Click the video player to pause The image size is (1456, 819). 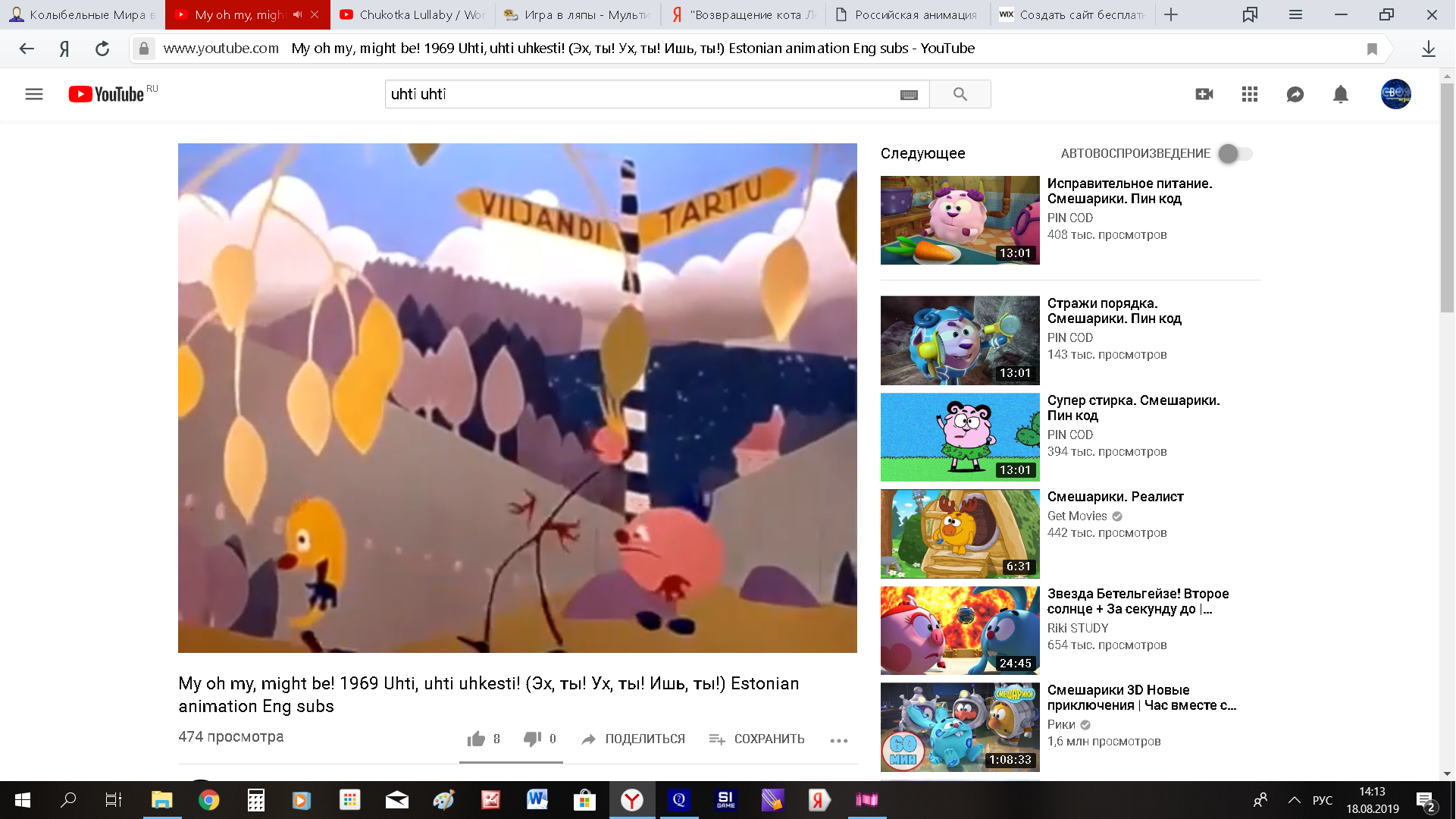click(518, 398)
